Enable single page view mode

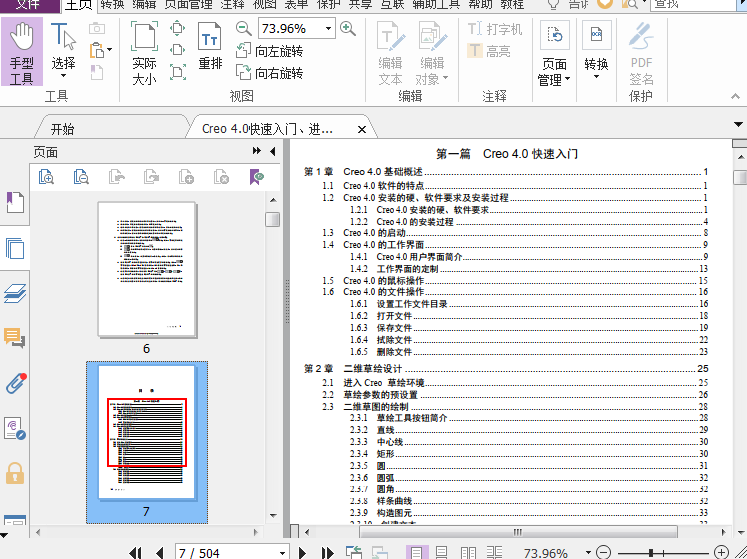click(417, 553)
